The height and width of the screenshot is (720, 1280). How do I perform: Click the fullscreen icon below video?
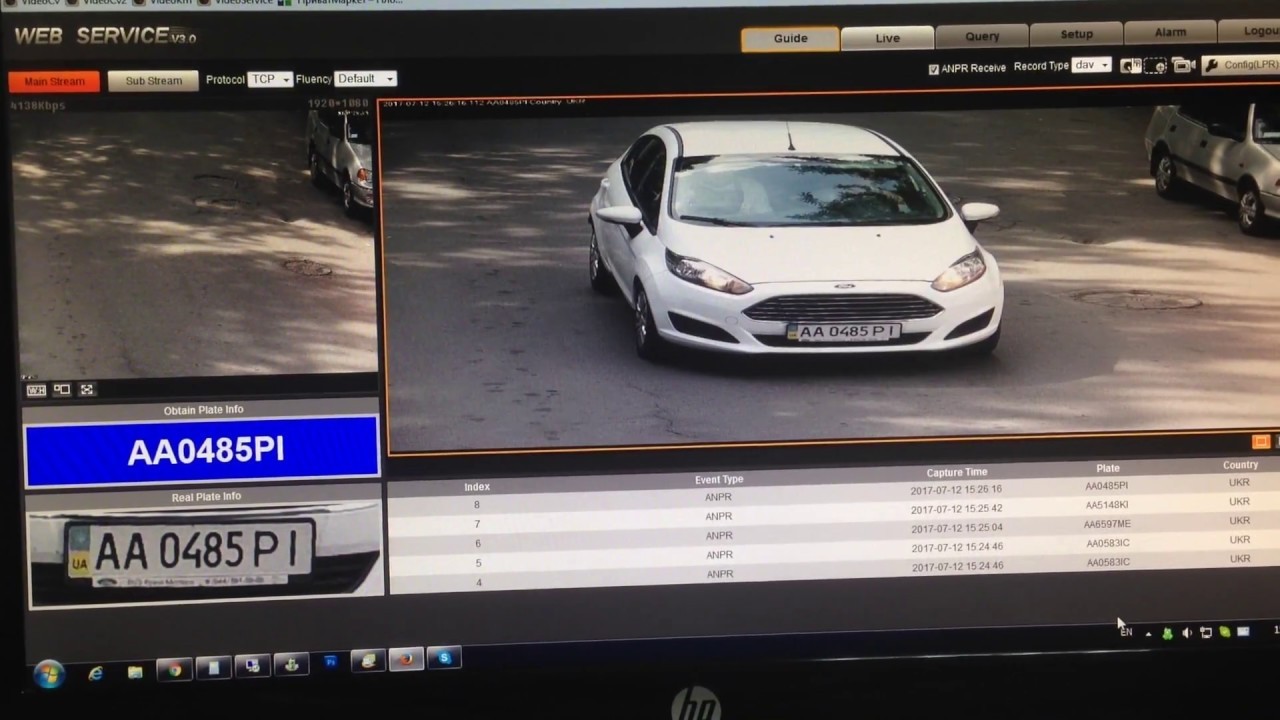(x=87, y=390)
